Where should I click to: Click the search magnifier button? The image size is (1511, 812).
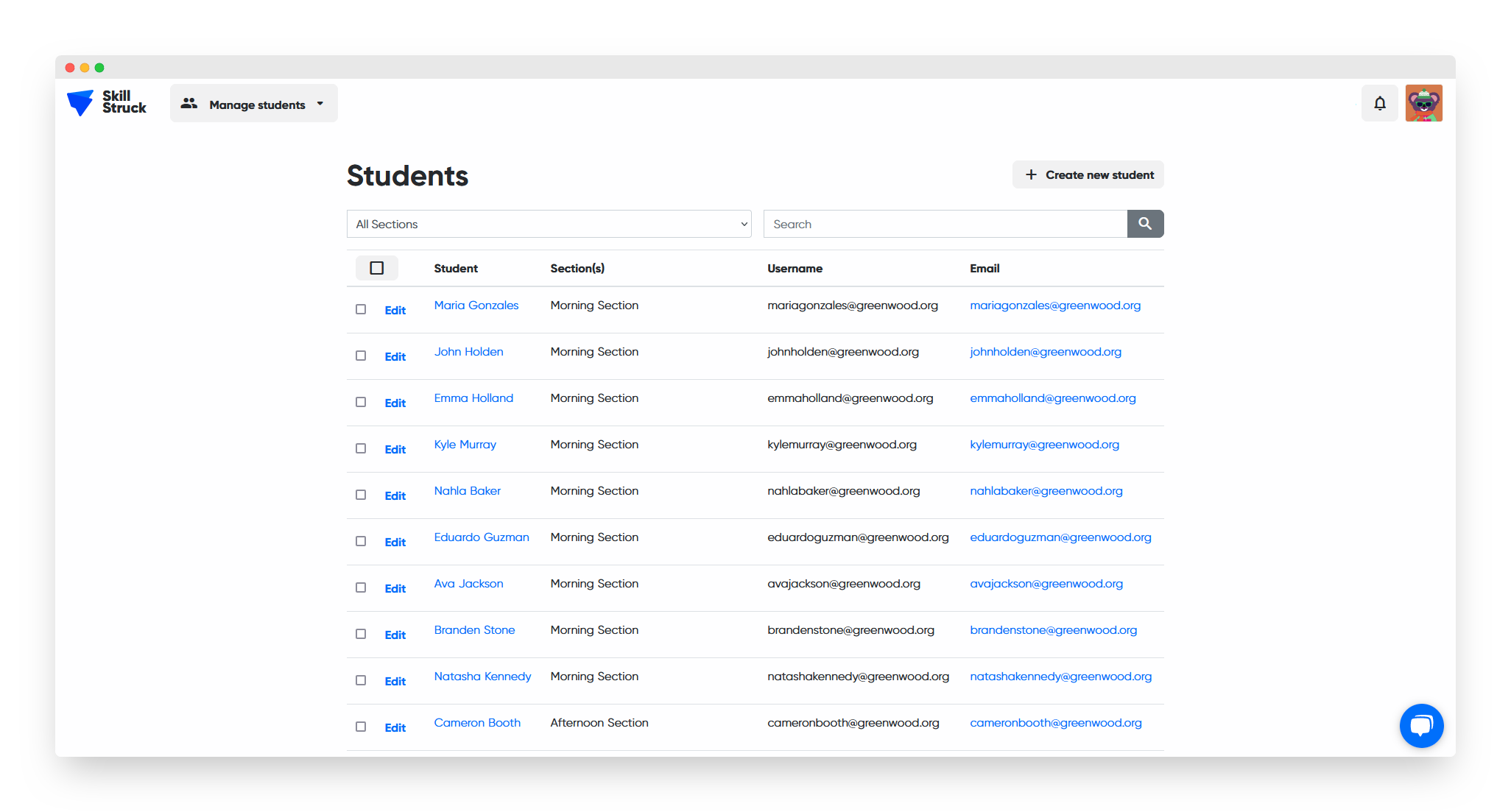1145,224
